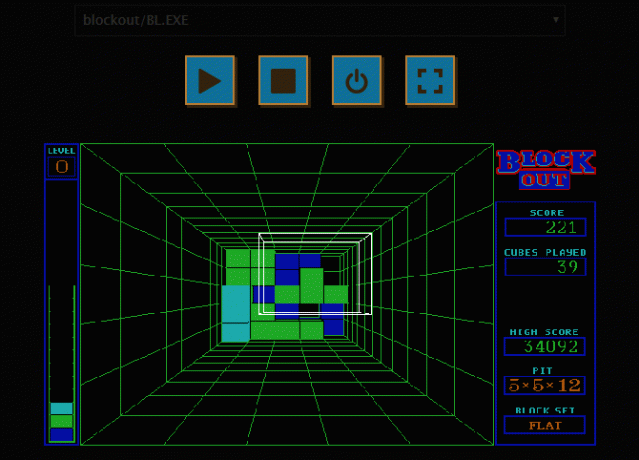
Task: Open the blockout/BL.EXE dropdown
Action: click(320, 20)
